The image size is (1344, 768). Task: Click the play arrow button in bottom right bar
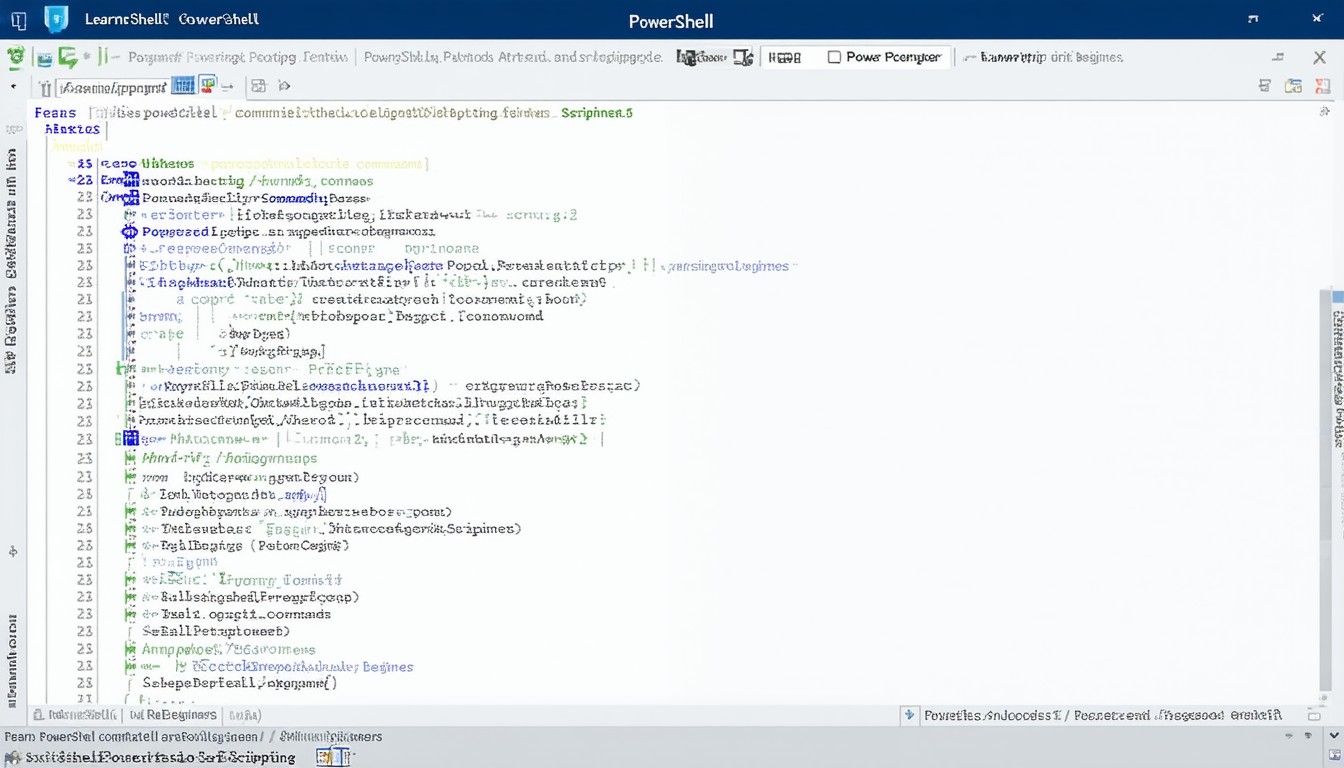(x=909, y=715)
